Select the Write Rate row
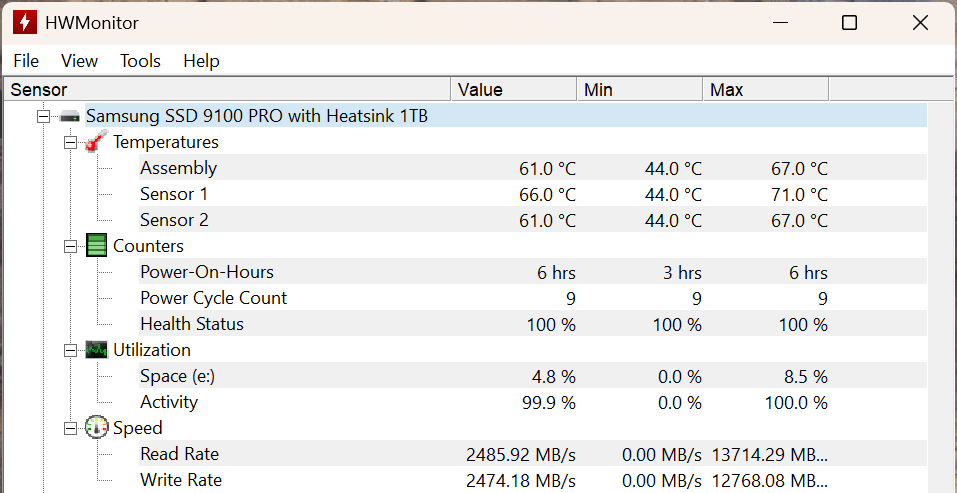 point(533,480)
